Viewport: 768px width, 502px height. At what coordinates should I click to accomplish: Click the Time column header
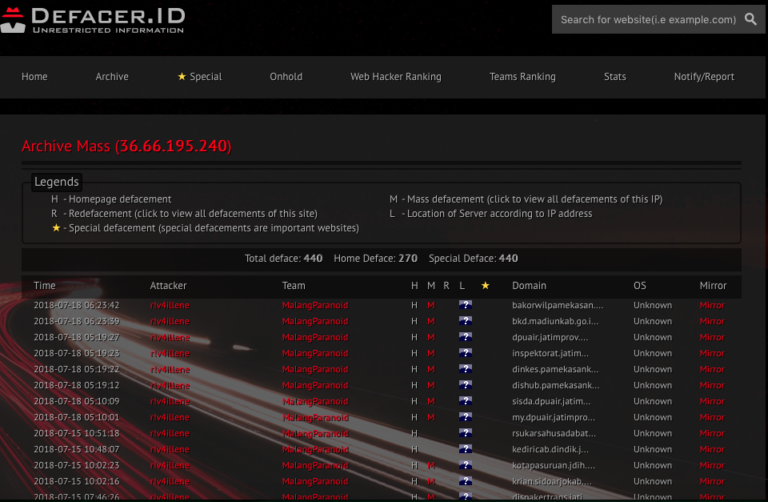[44, 285]
